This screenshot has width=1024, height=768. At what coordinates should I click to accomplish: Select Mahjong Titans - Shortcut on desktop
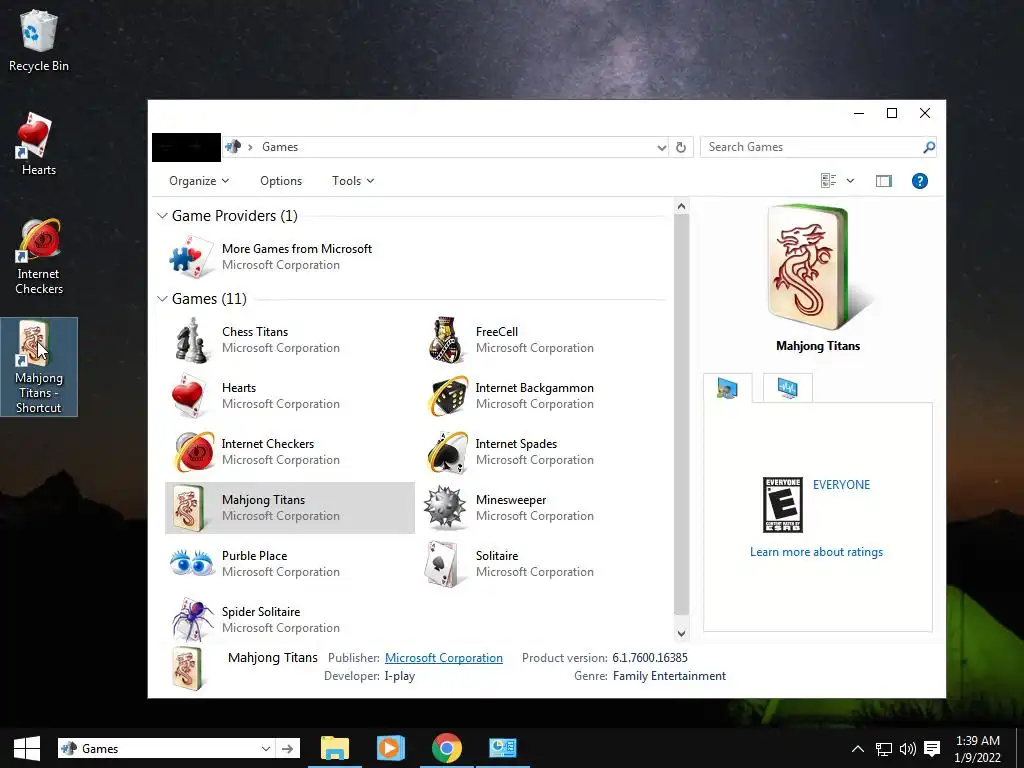point(39,367)
